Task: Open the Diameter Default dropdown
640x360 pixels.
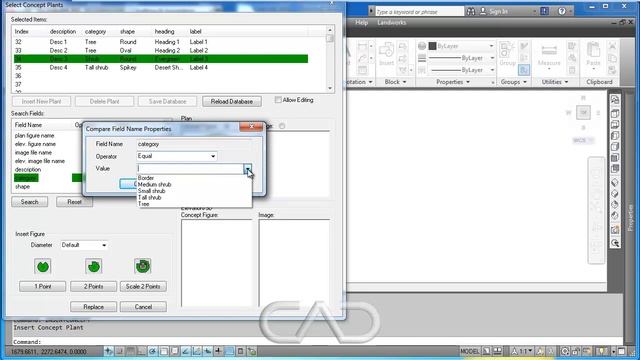Action: tap(104, 245)
